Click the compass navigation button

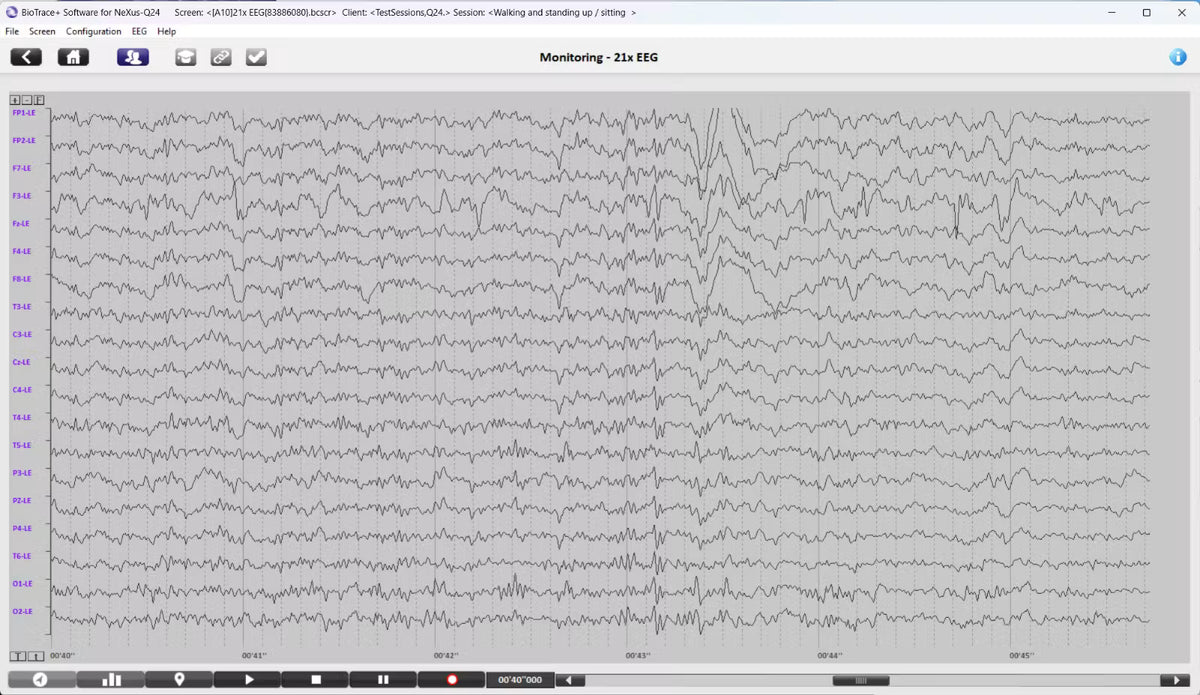click(x=41, y=679)
